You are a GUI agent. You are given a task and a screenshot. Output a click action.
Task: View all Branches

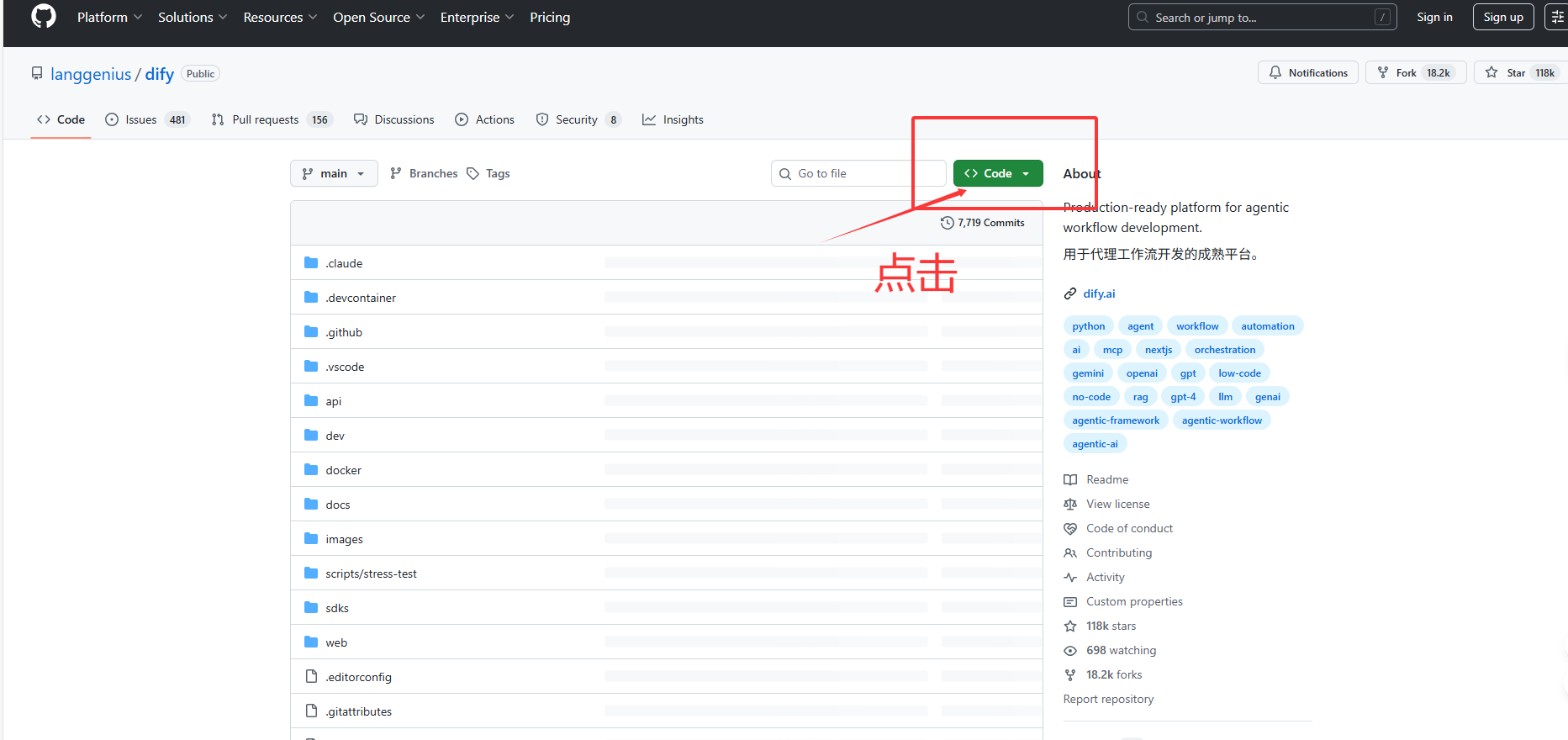(x=424, y=173)
